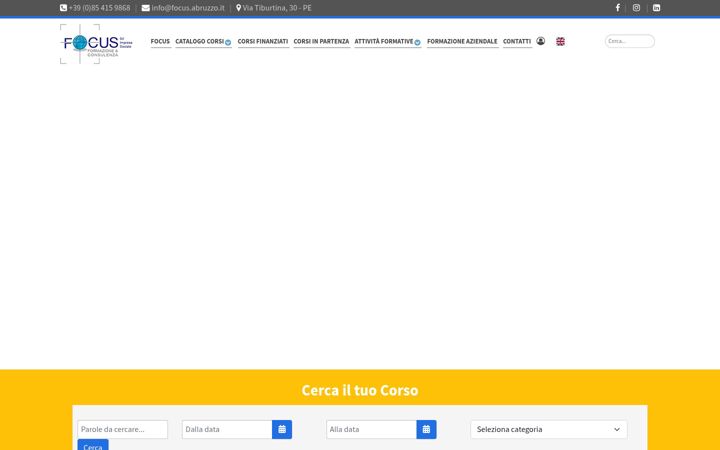Click the Alla data input field
Screen dimensions: 720x450
[371, 429]
